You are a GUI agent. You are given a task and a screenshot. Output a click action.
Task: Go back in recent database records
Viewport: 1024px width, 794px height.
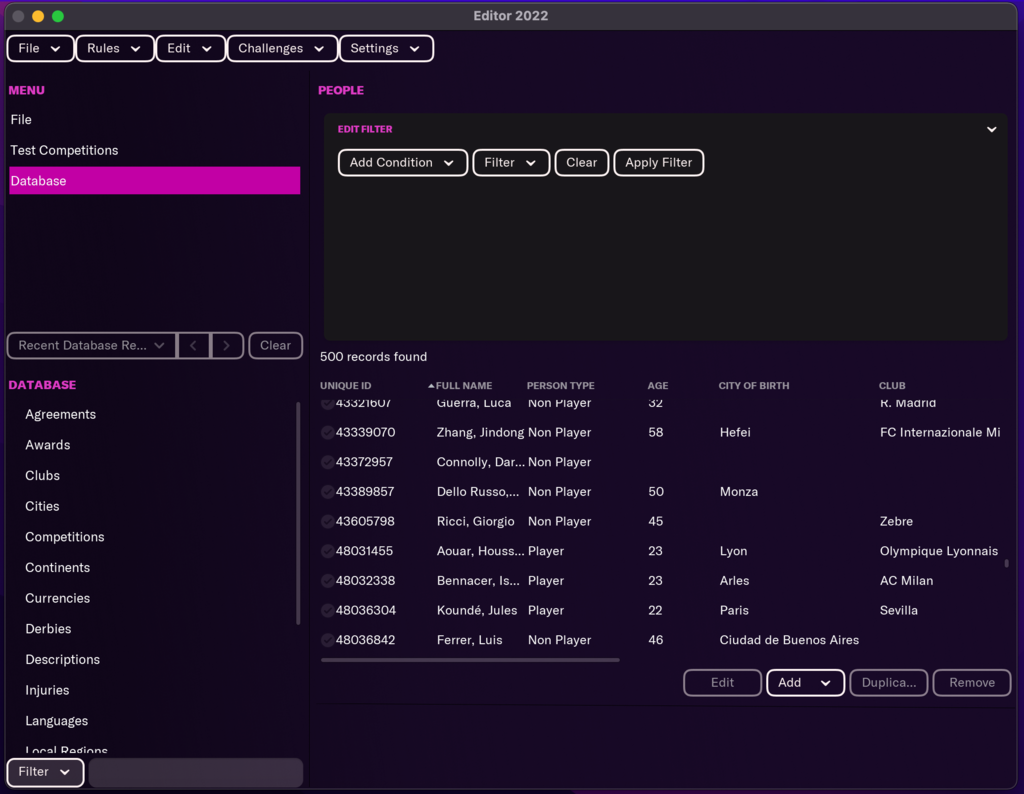[193, 345]
